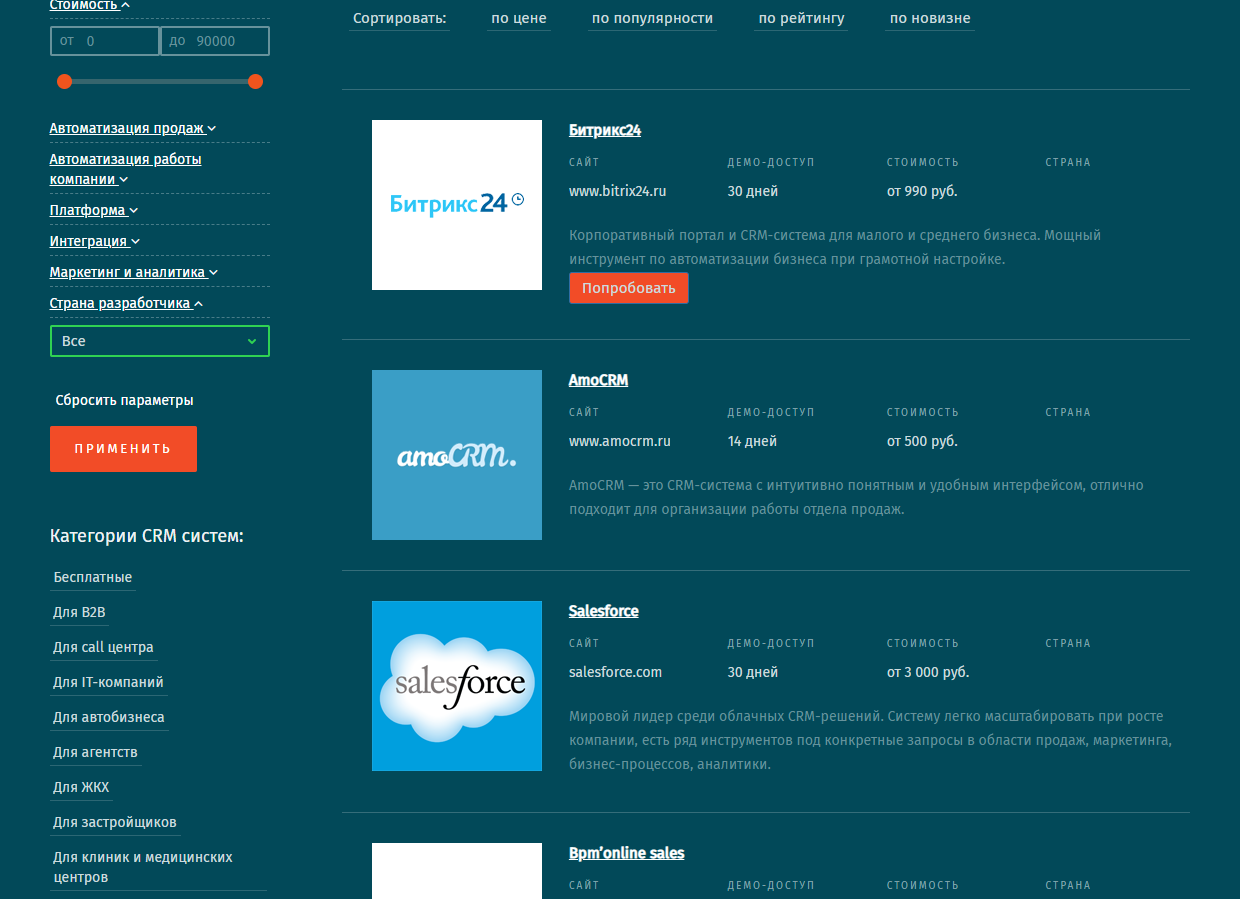Click the 'от 990 руб.' price text

(x=922, y=191)
